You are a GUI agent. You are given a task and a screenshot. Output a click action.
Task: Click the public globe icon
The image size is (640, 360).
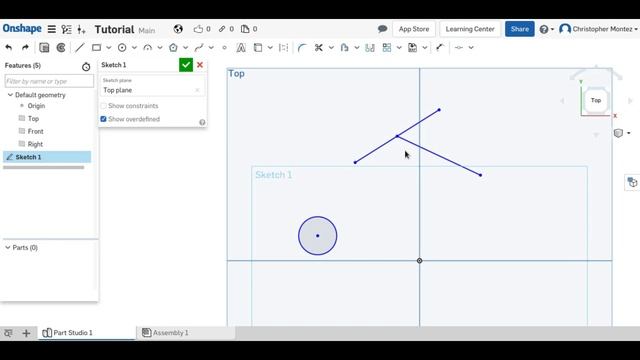coord(178,29)
